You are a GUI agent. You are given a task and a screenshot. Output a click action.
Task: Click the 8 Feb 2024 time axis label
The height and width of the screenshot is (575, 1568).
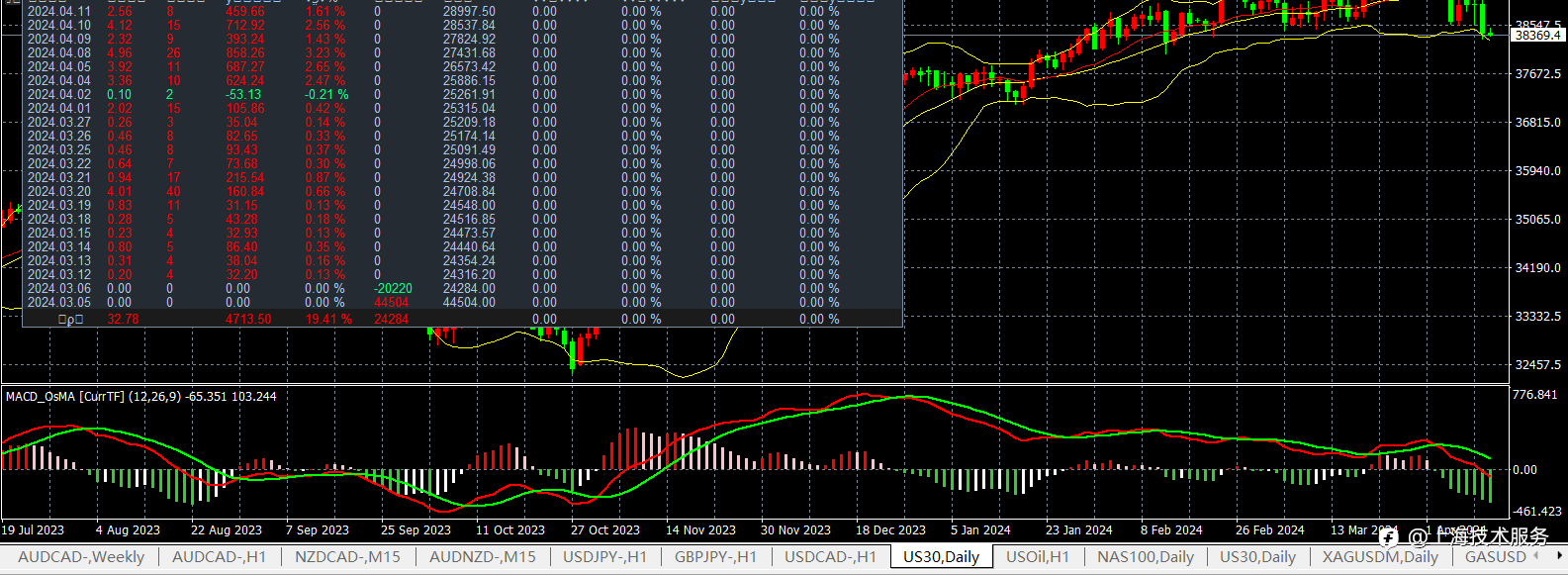[x=1171, y=530]
